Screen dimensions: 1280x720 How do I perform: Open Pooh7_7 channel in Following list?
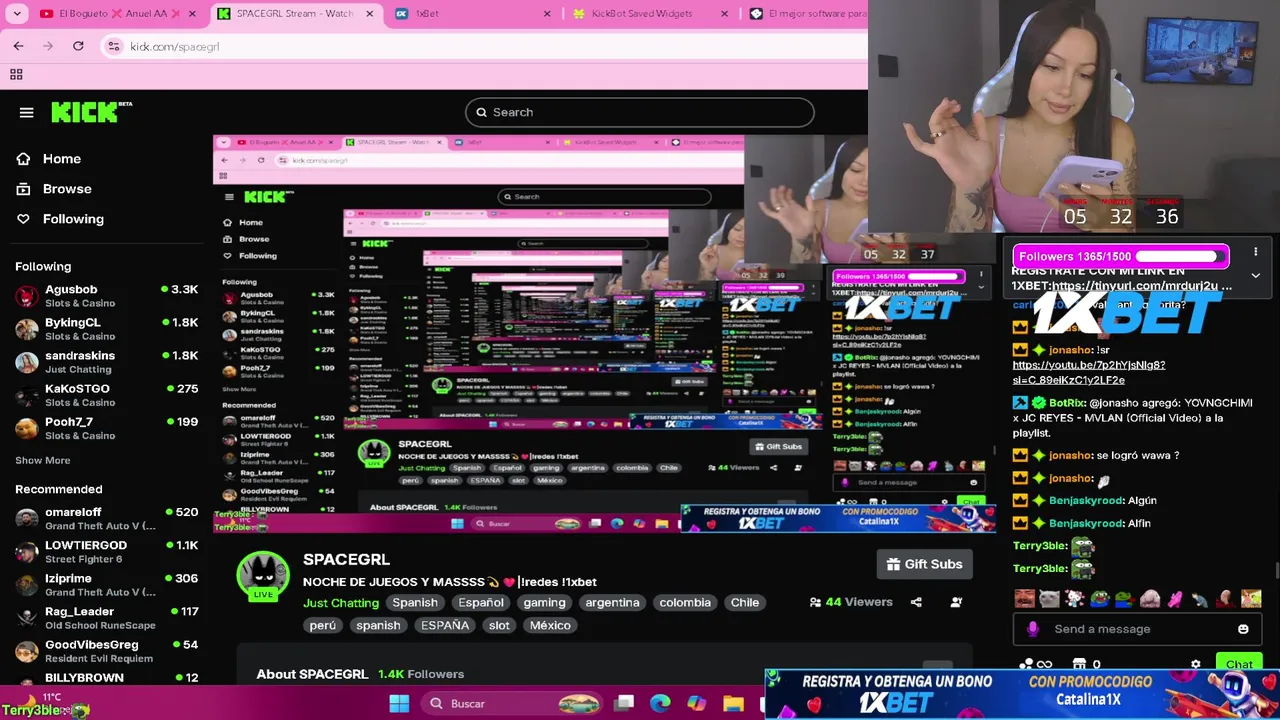pyautogui.click(x=106, y=427)
